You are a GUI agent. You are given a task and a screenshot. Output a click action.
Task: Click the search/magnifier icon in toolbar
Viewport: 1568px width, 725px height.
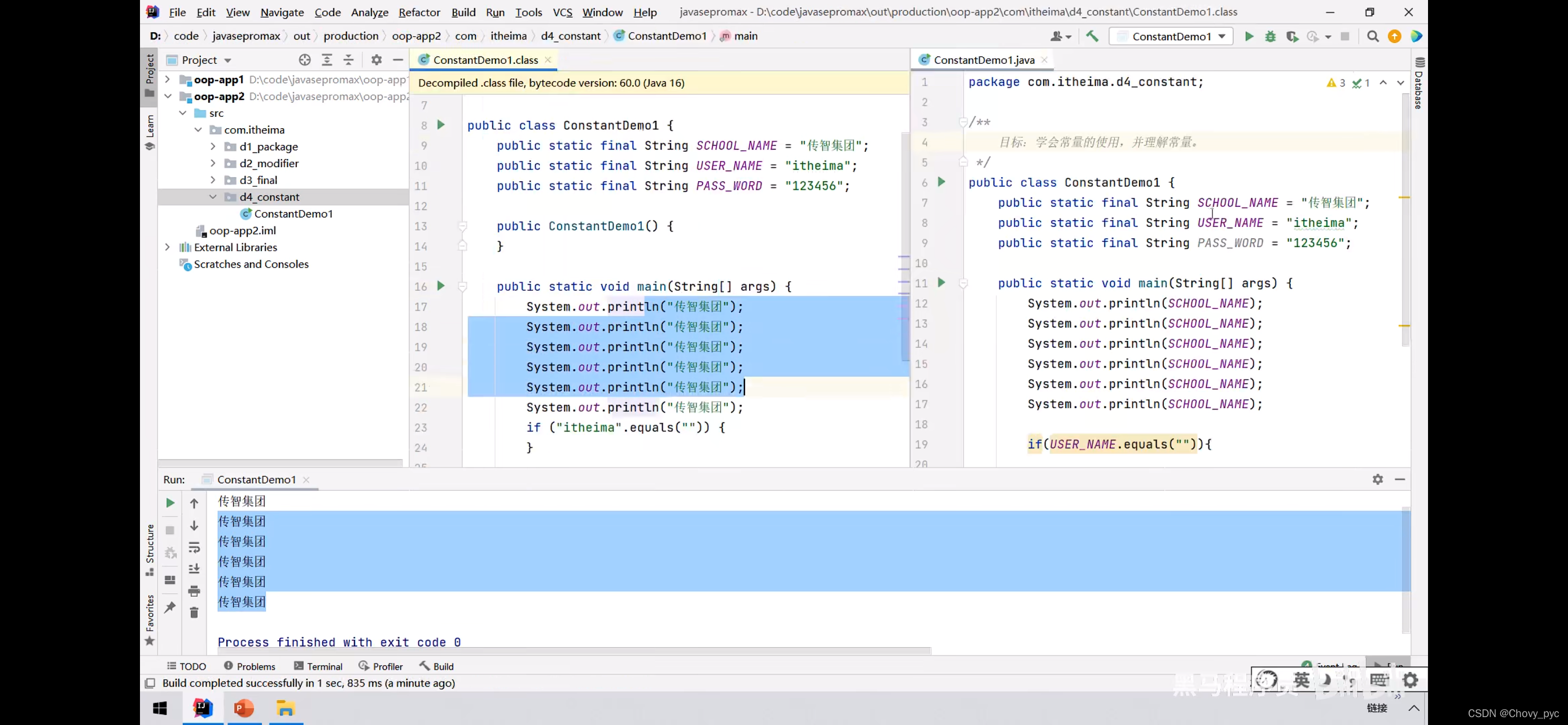pos(1372,36)
